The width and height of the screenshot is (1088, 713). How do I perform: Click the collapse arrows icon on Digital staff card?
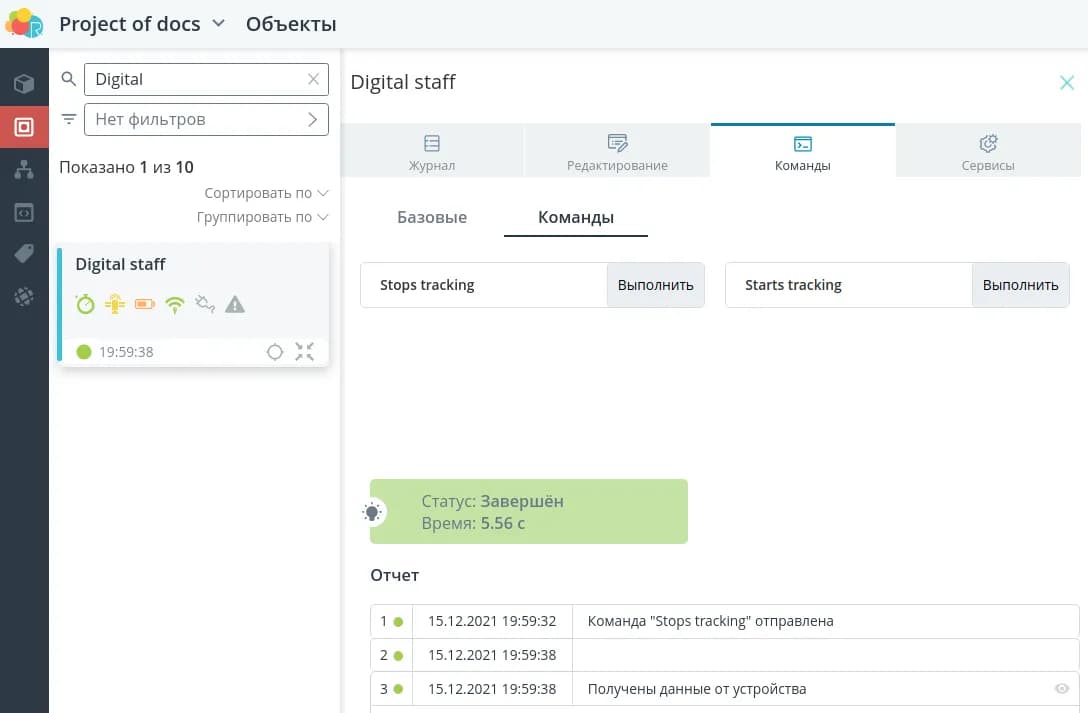click(305, 352)
